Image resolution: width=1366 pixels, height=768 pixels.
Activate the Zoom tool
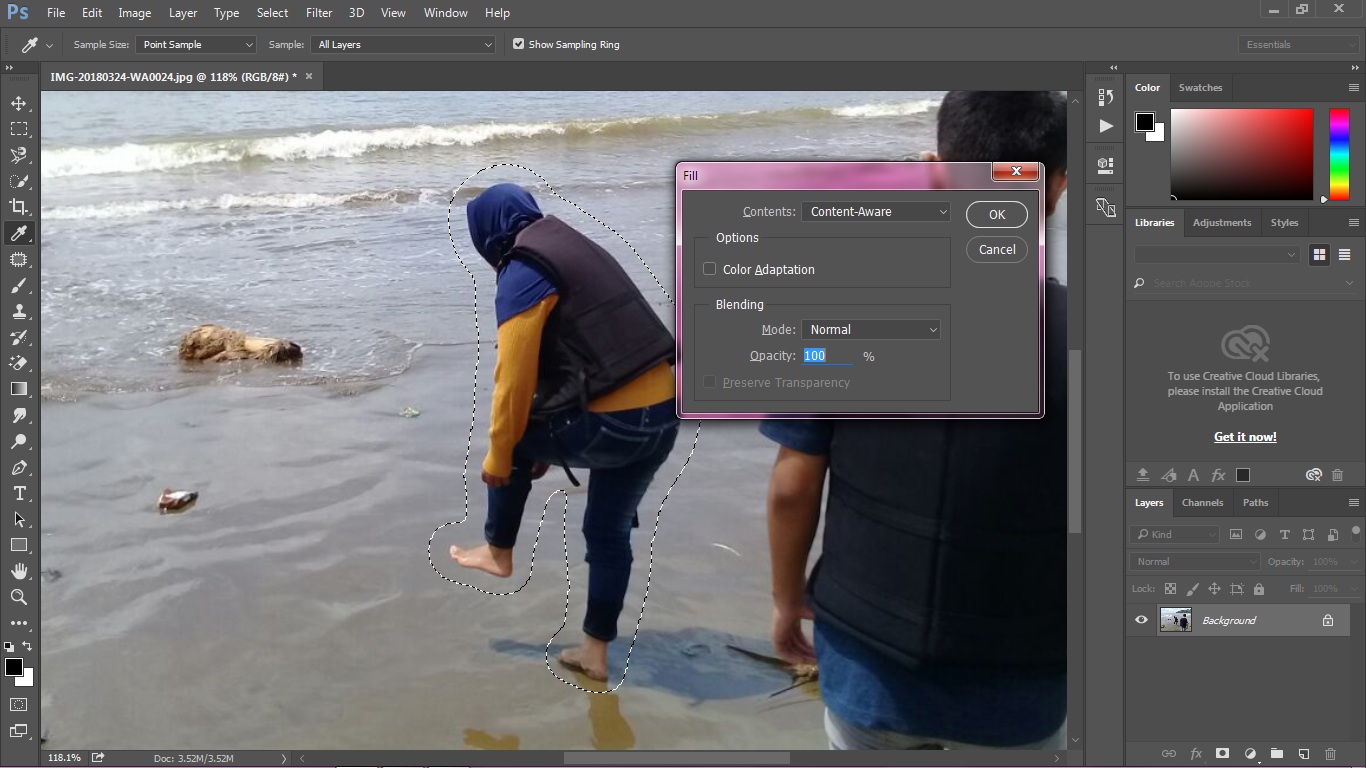click(x=20, y=597)
